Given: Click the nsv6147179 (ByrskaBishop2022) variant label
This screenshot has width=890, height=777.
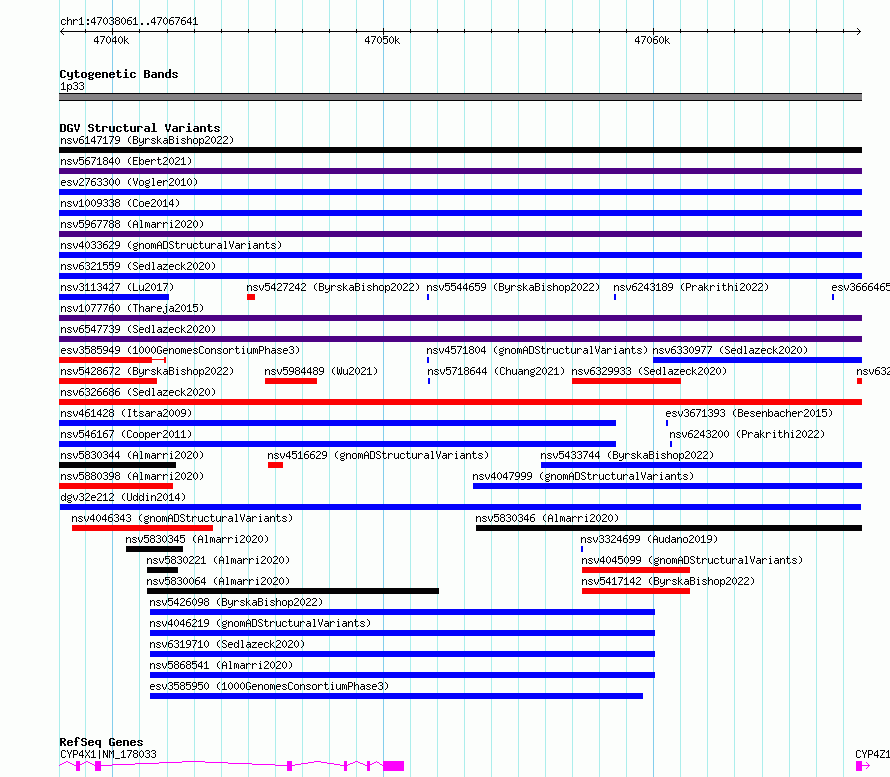Looking at the screenshot, I should tap(147, 140).
